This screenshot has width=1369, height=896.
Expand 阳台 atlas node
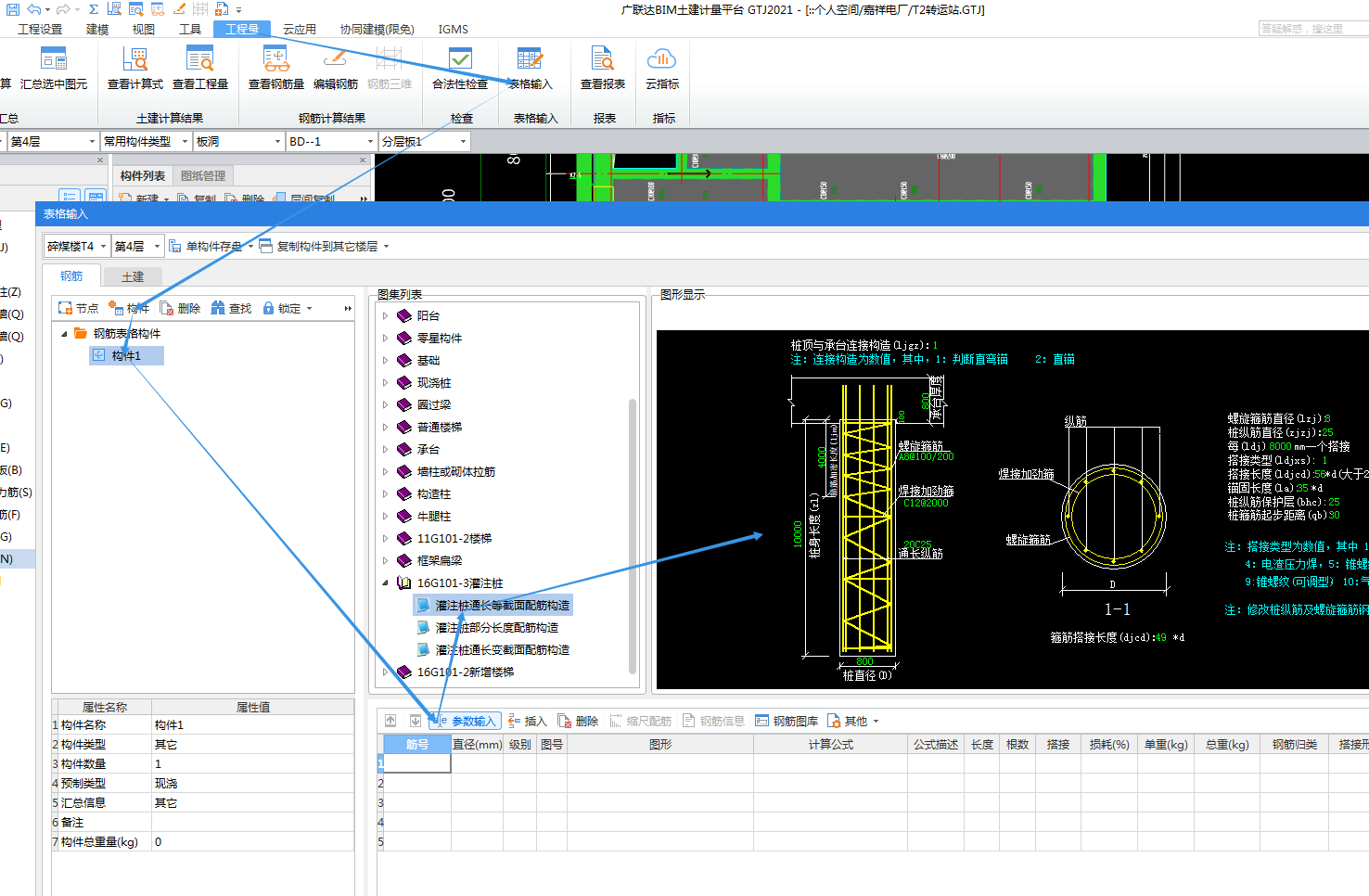point(386,315)
